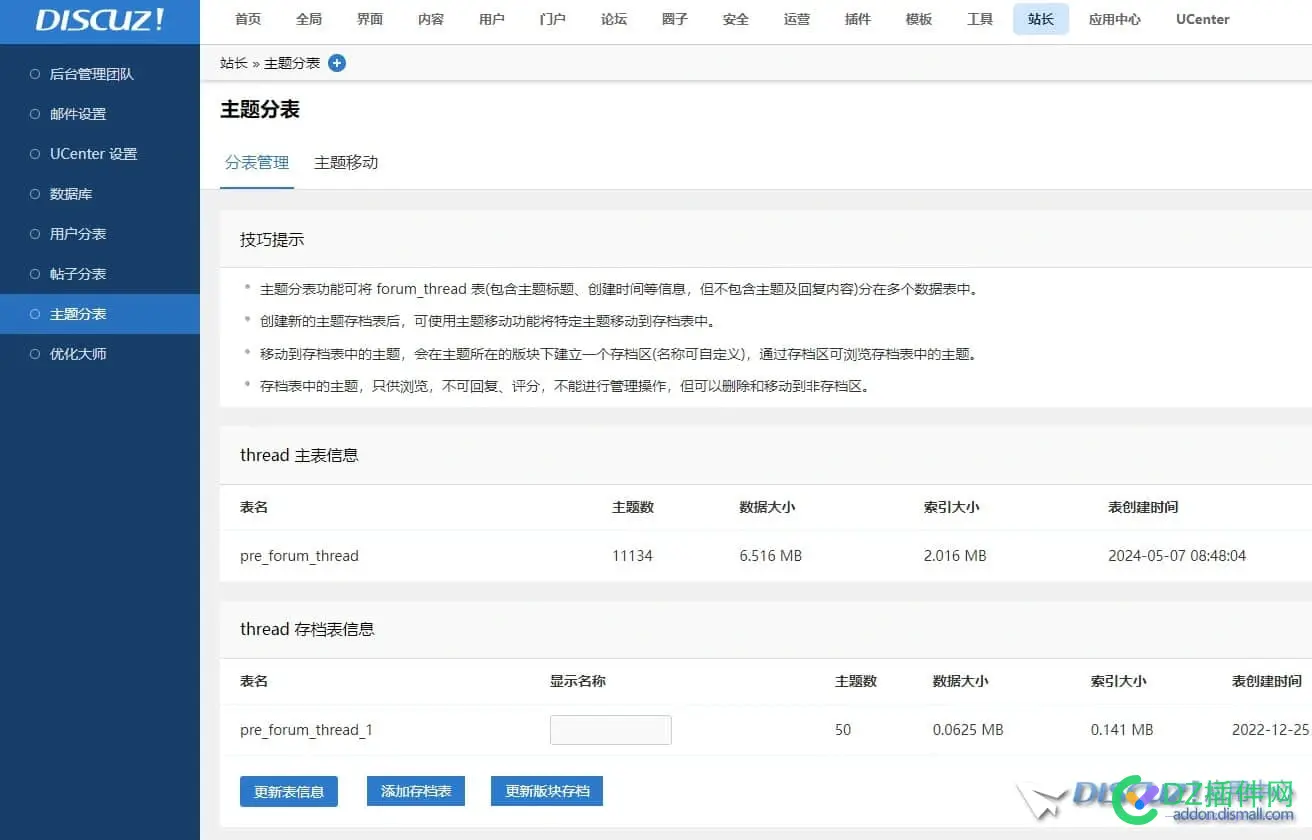Click the thread 主表信息 heading

[299, 455]
